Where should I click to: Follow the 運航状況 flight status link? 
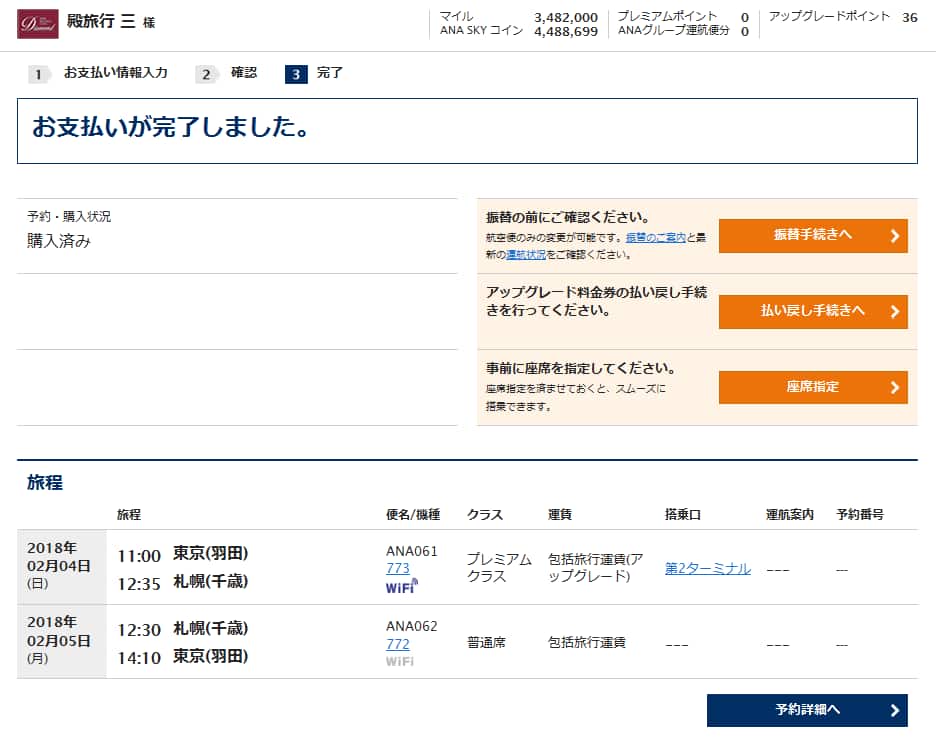pos(525,255)
